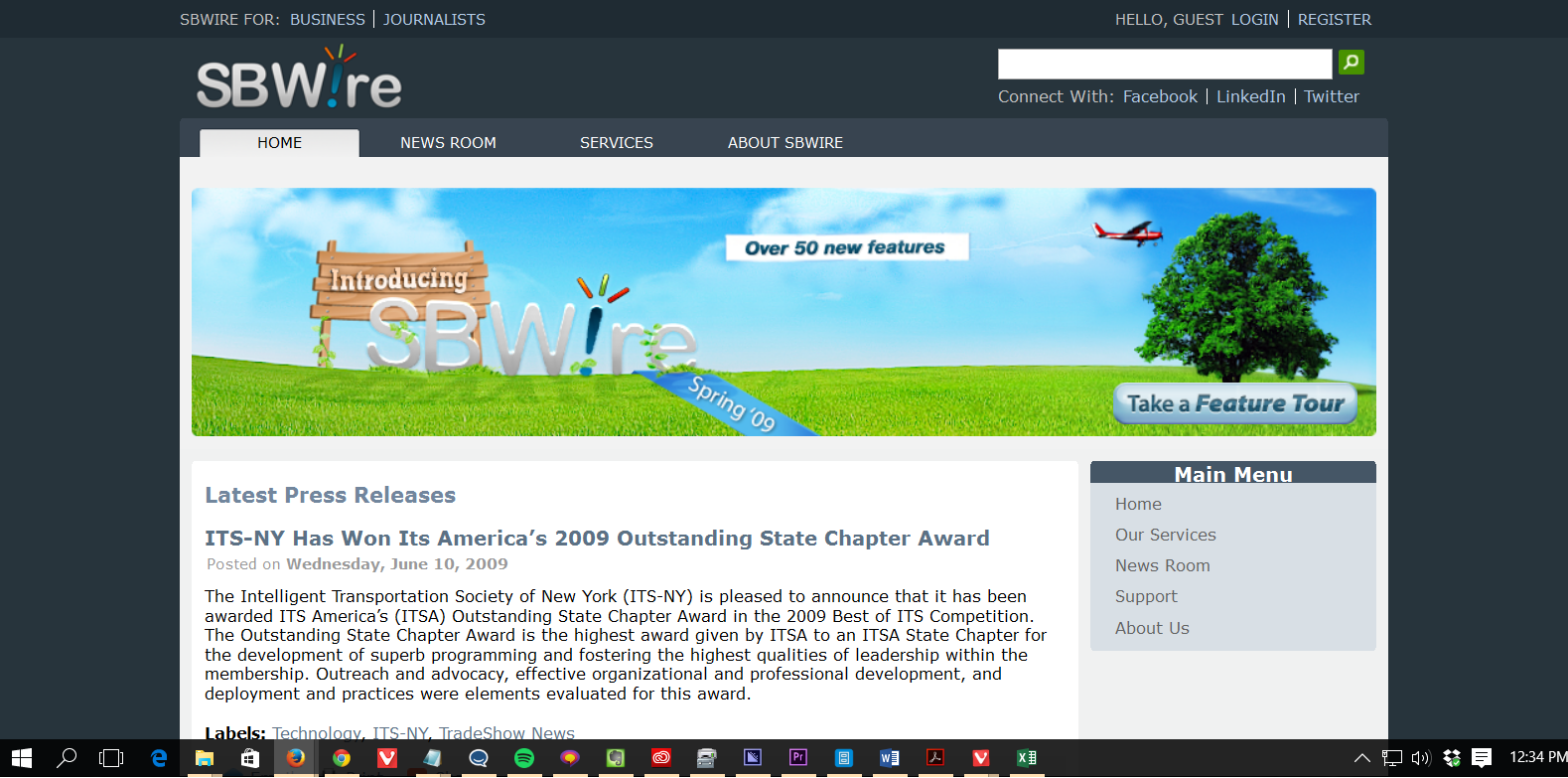The image size is (1568, 778).
Task: Click Home in the Main Menu
Action: click(x=1138, y=504)
